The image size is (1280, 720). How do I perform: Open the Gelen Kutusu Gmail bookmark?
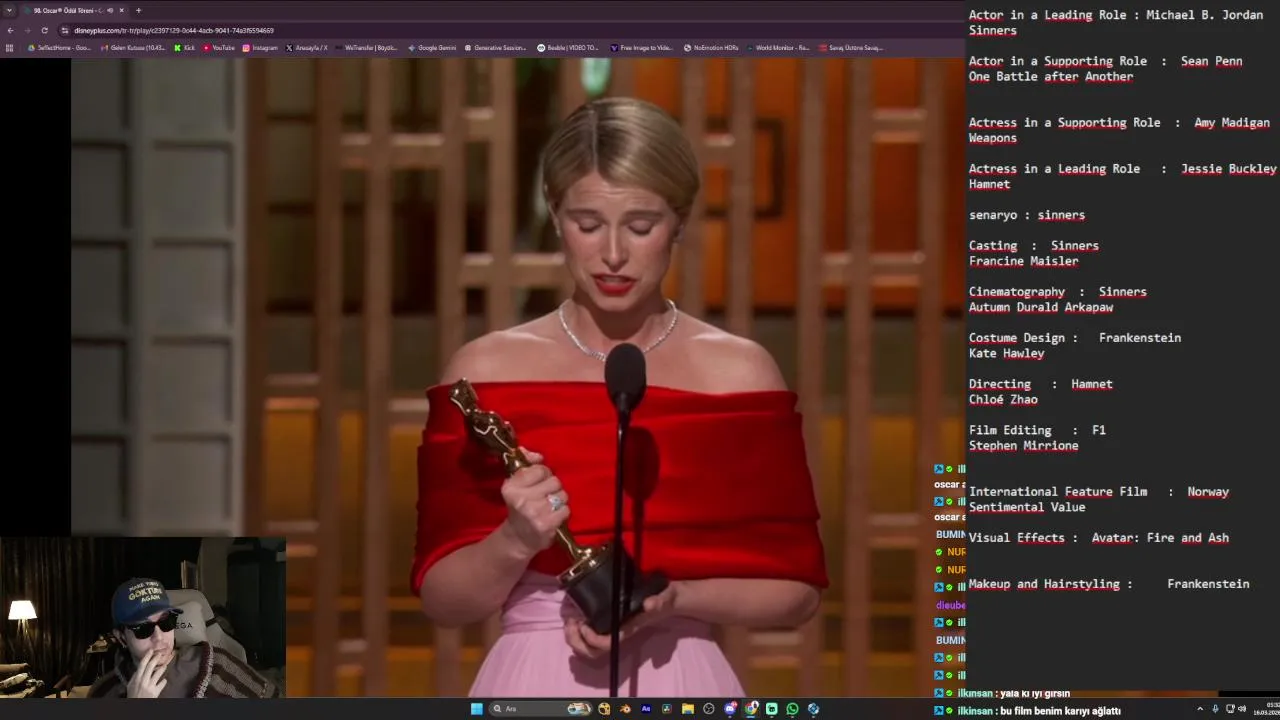133,47
